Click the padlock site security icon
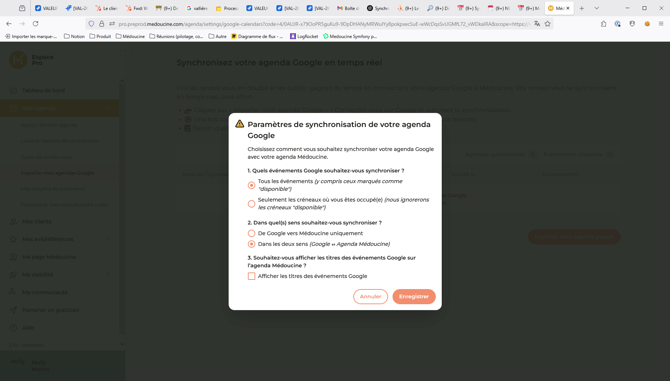670x381 pixels. click(x=101, y=24)
